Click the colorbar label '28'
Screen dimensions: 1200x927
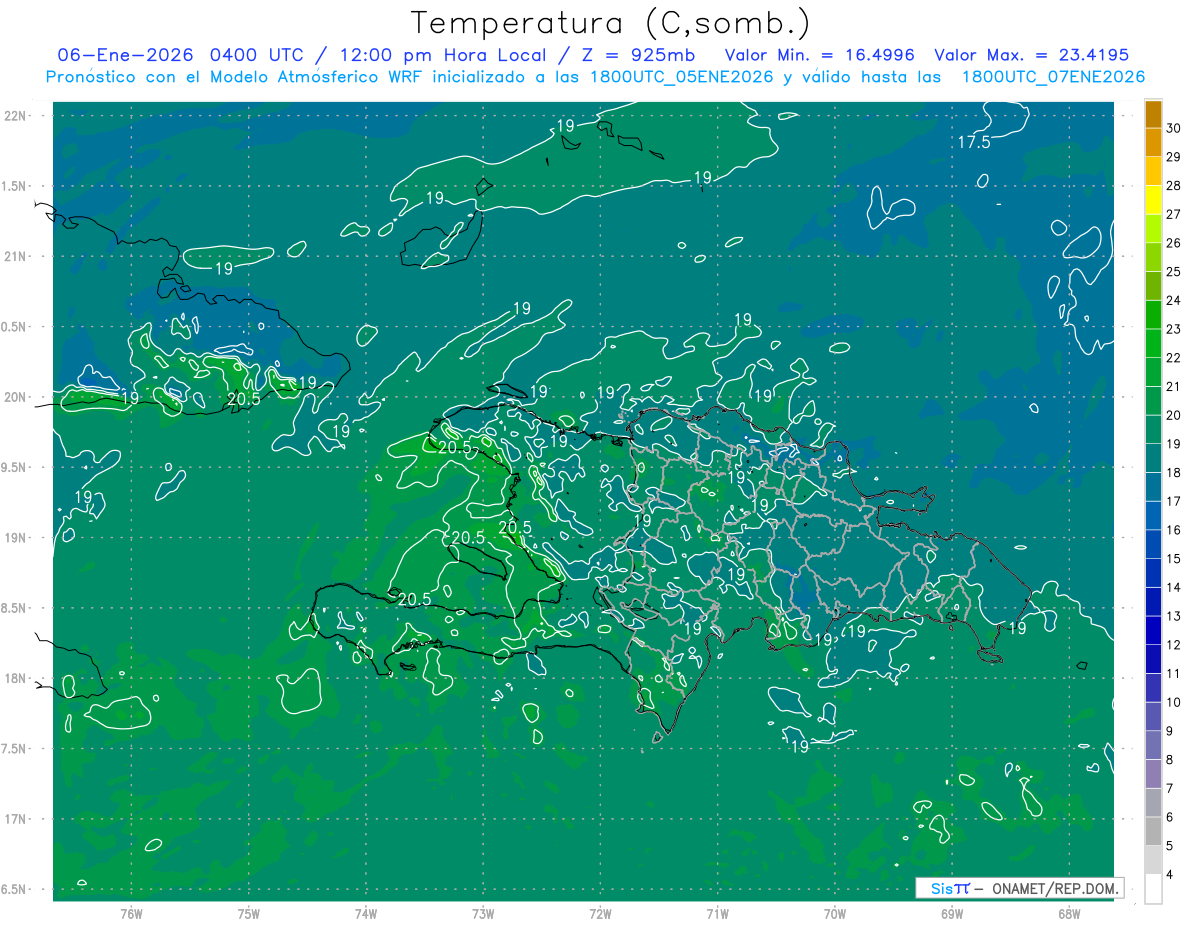click(x=1174, y=186)
